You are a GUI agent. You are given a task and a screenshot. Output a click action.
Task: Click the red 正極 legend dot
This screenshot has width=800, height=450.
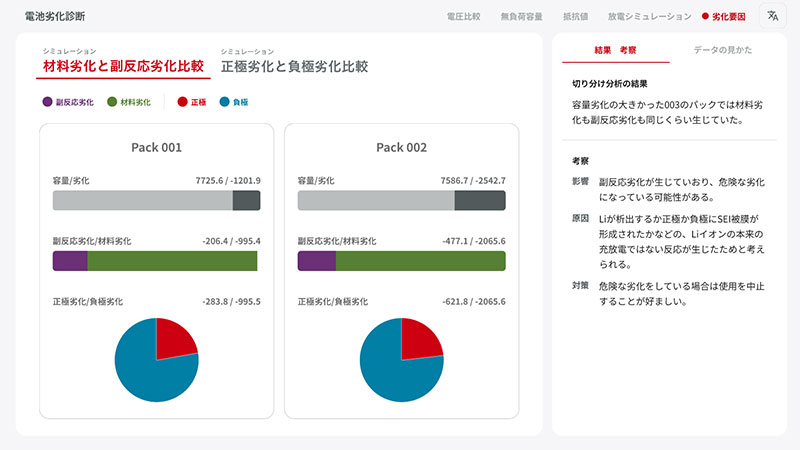click(182, 102)
